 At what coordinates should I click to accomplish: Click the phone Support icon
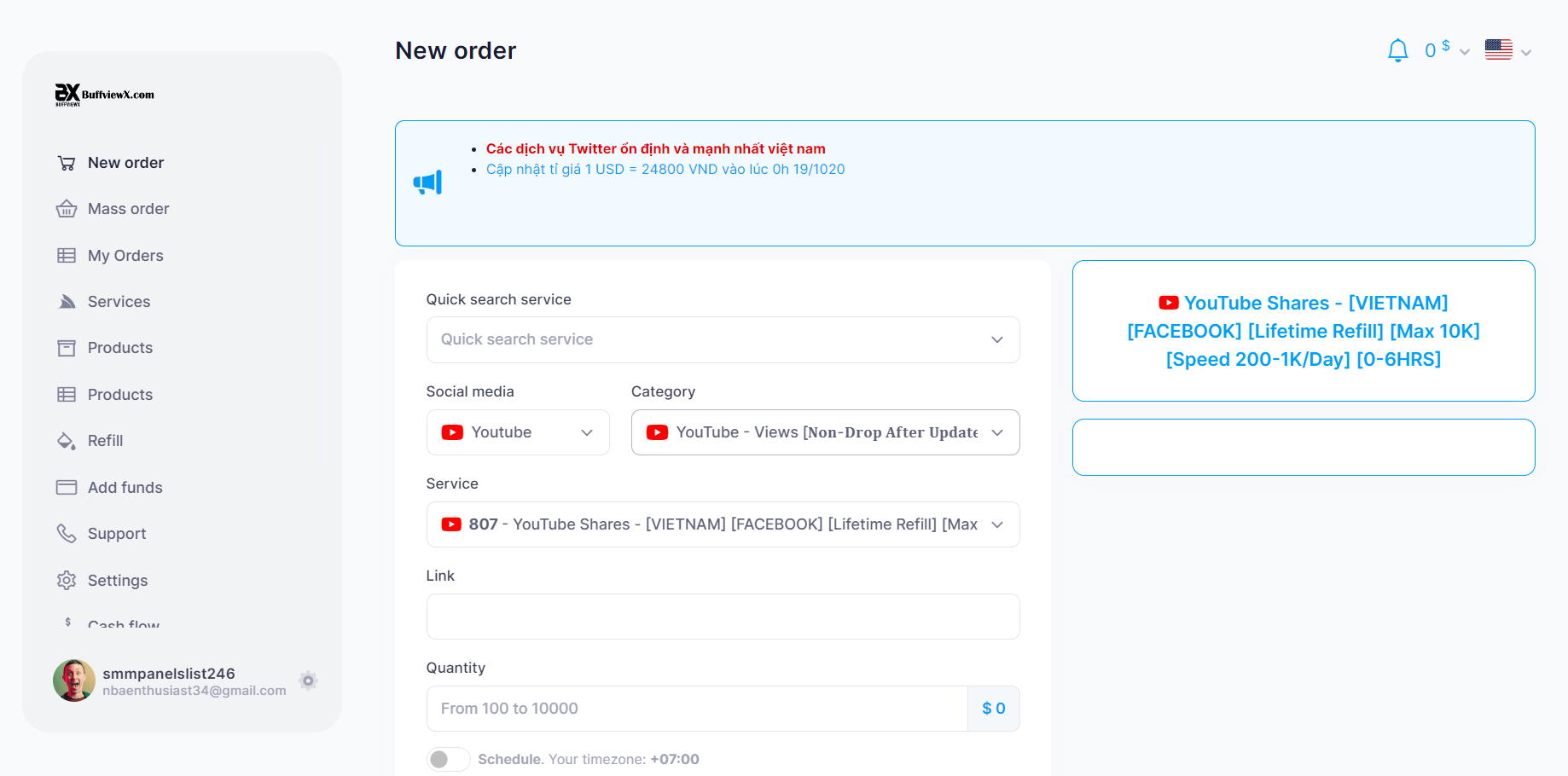point(67,534)
